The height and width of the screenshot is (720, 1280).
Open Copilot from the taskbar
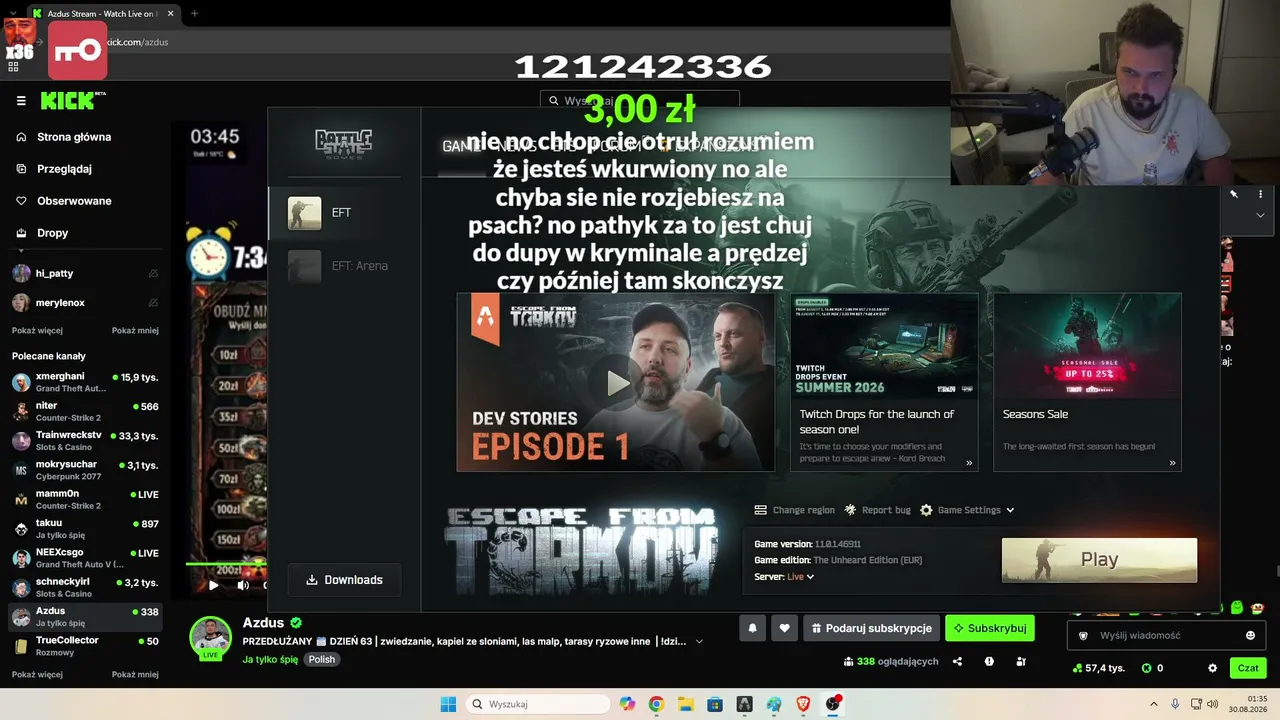point(627,704)
